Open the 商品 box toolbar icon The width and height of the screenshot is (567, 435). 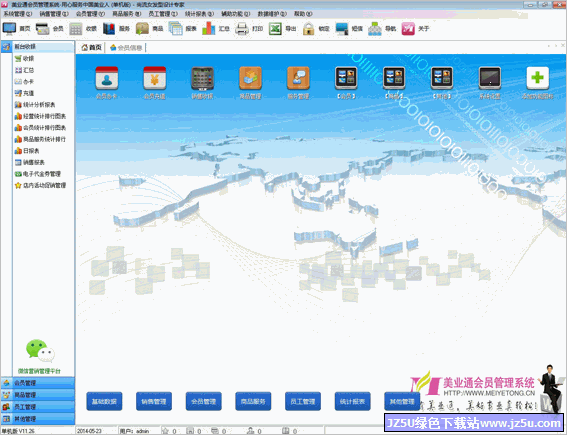tap(142, 29)
